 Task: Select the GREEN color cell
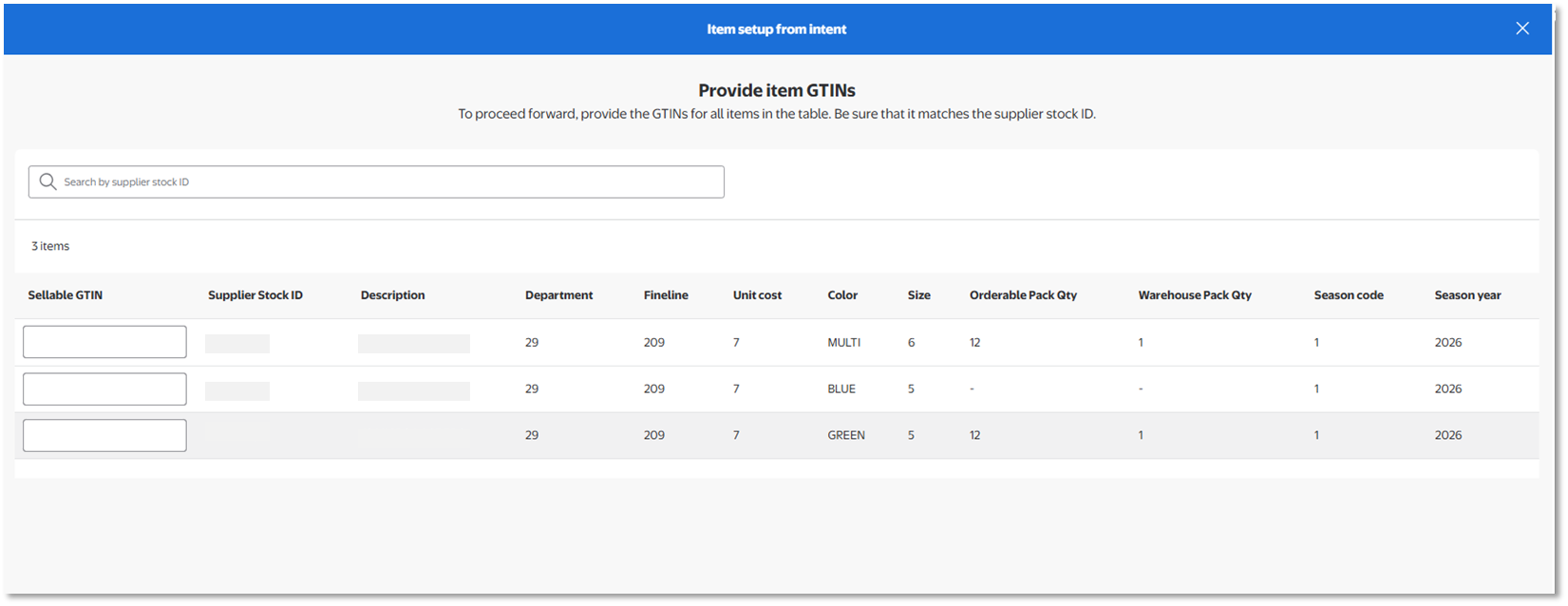(846, 435)
